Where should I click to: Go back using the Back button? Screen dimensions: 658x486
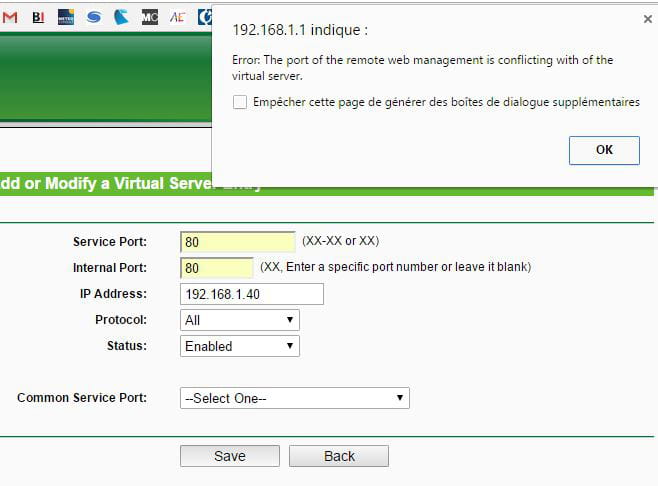(x=339, y=456)
